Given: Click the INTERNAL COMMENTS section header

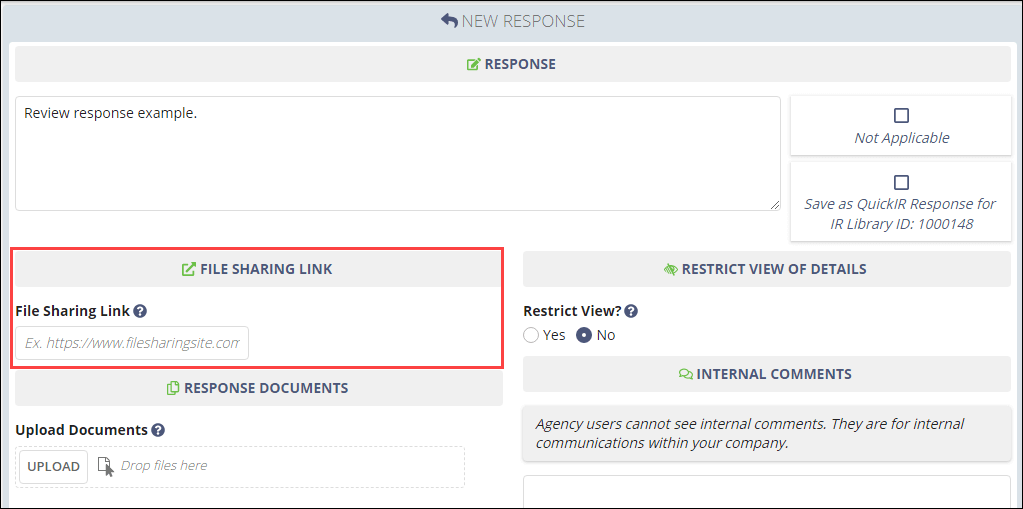Looking at the screenshot, I should pyautogui.click(x=767, y=375).
